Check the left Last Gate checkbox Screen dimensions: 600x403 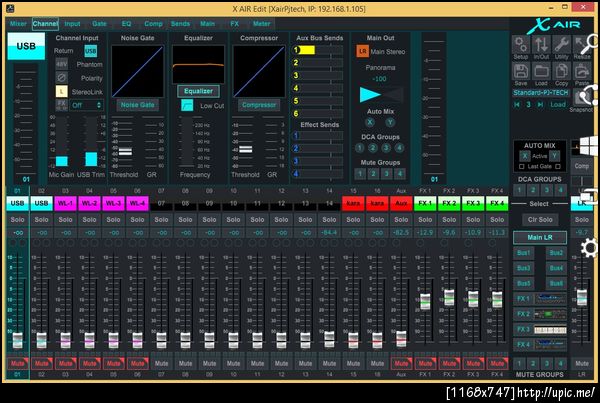[x=521, y=166]
